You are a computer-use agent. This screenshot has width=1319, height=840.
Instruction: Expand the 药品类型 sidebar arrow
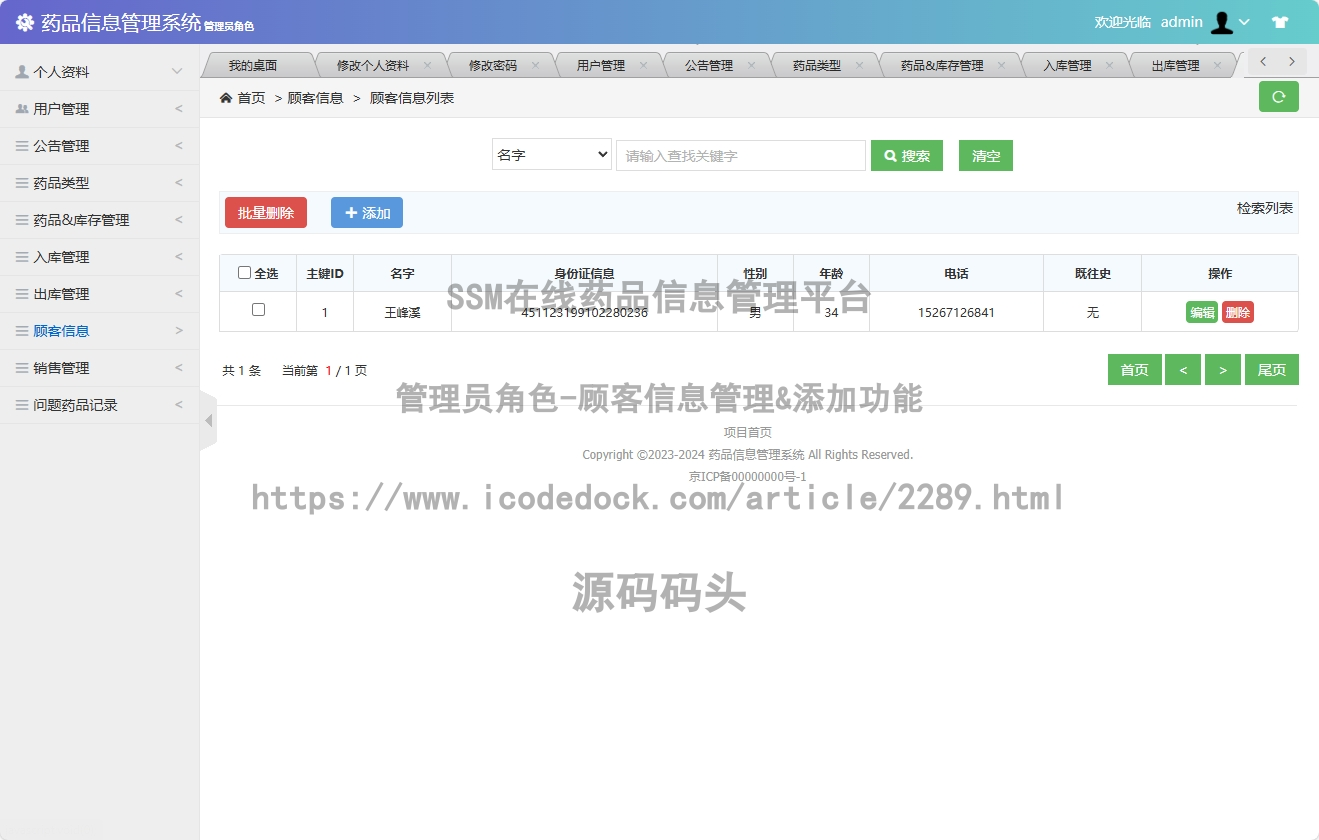click(179, 183)
